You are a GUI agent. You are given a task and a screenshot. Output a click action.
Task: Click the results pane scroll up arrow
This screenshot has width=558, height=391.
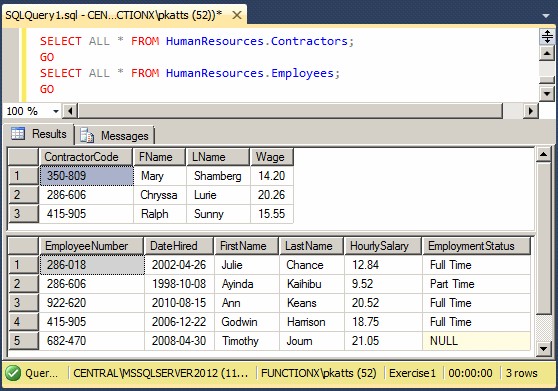[543, 154]
